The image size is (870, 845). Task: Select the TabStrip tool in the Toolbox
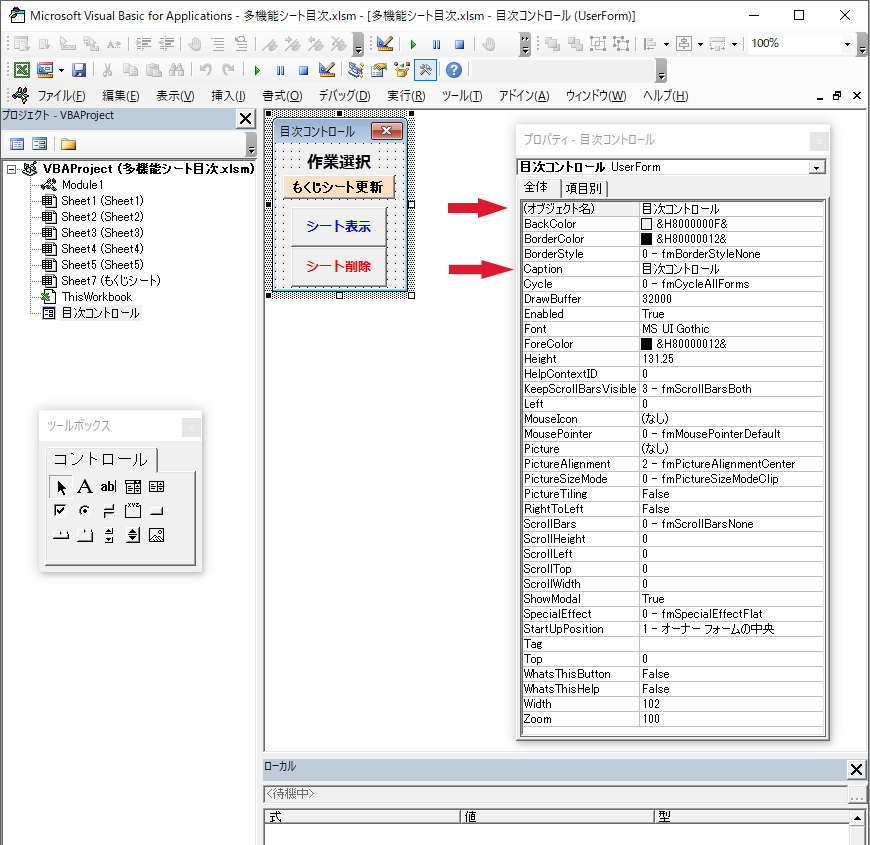pyautogui.click(x=60, y=535)
